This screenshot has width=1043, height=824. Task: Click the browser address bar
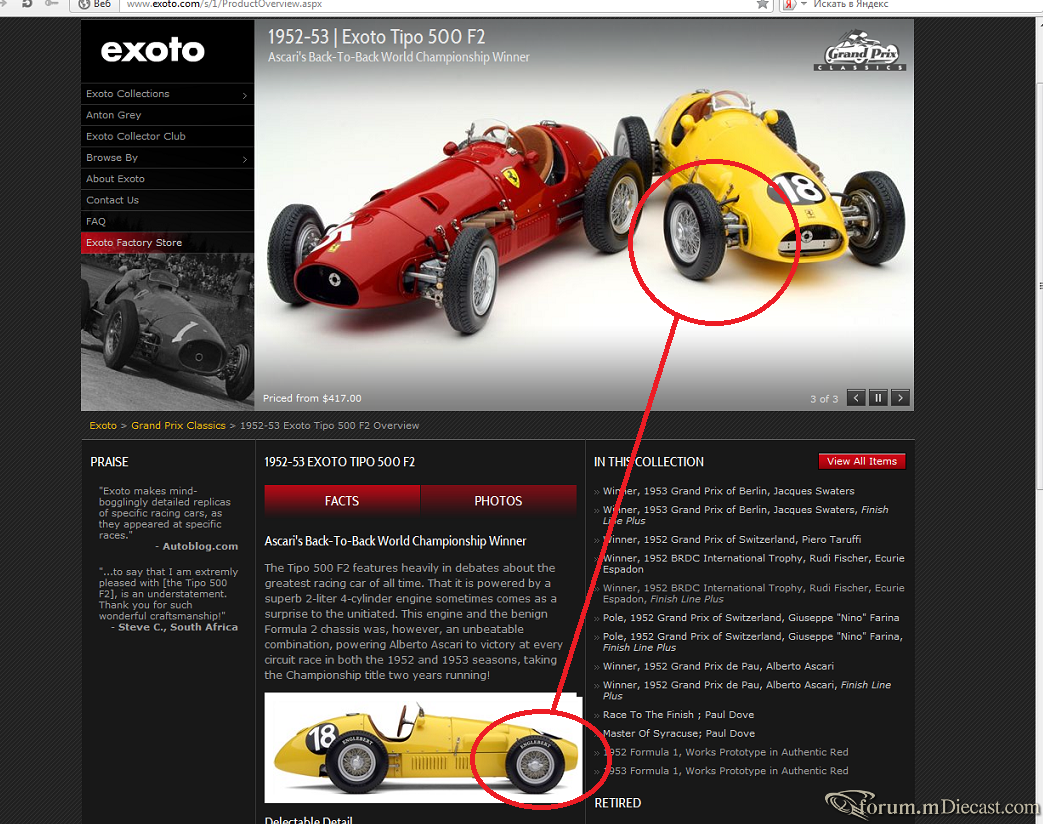click(439, 4)
